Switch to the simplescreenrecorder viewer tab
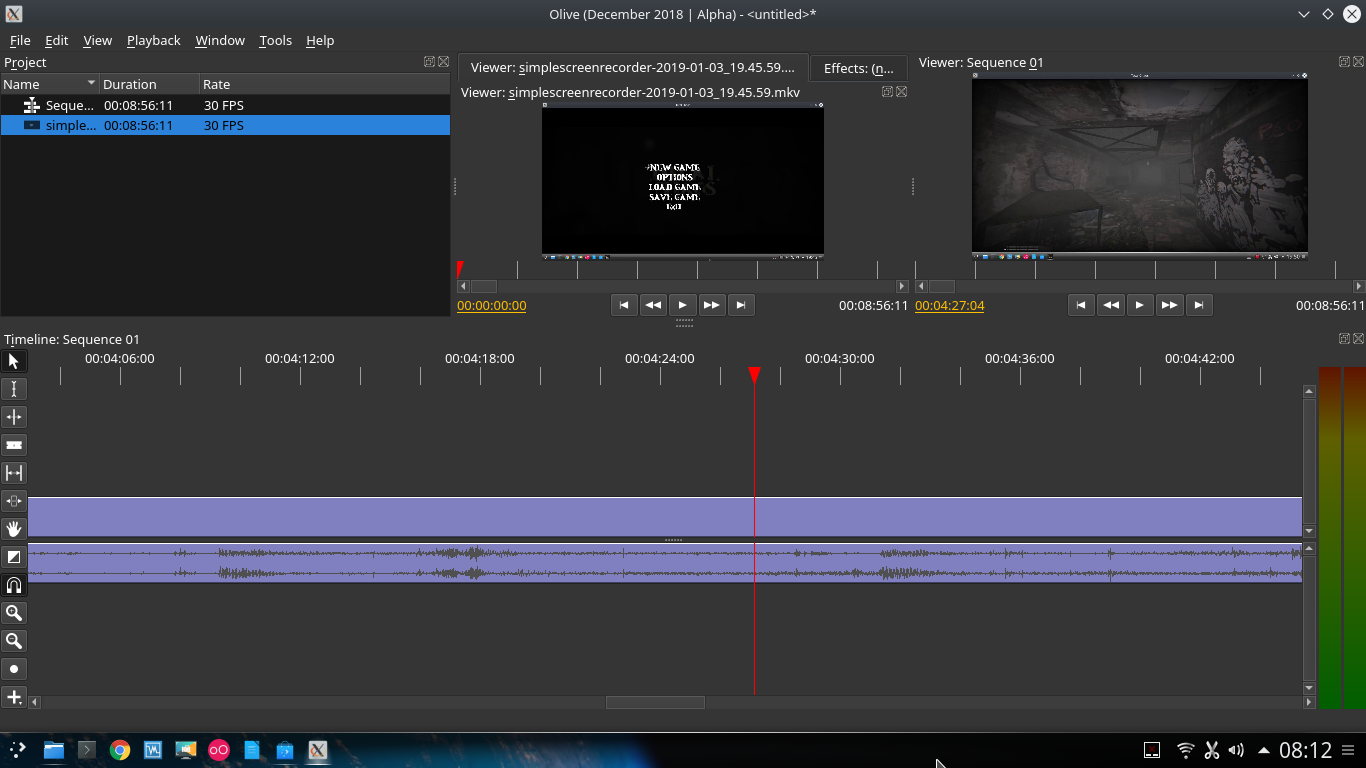 634,68
